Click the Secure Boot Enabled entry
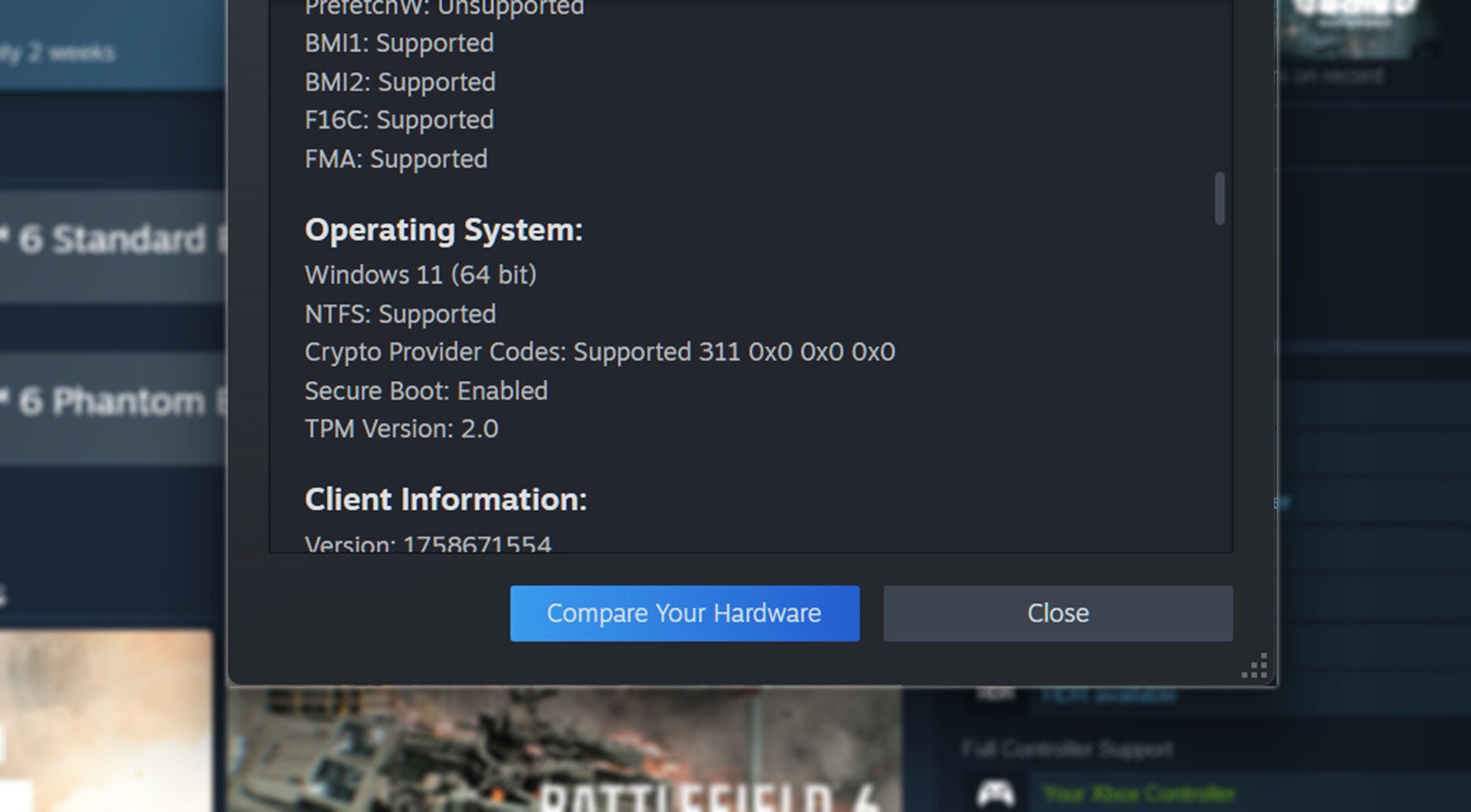The width and height of the screenshot is (1471, 812). click(x=426, y=391)
